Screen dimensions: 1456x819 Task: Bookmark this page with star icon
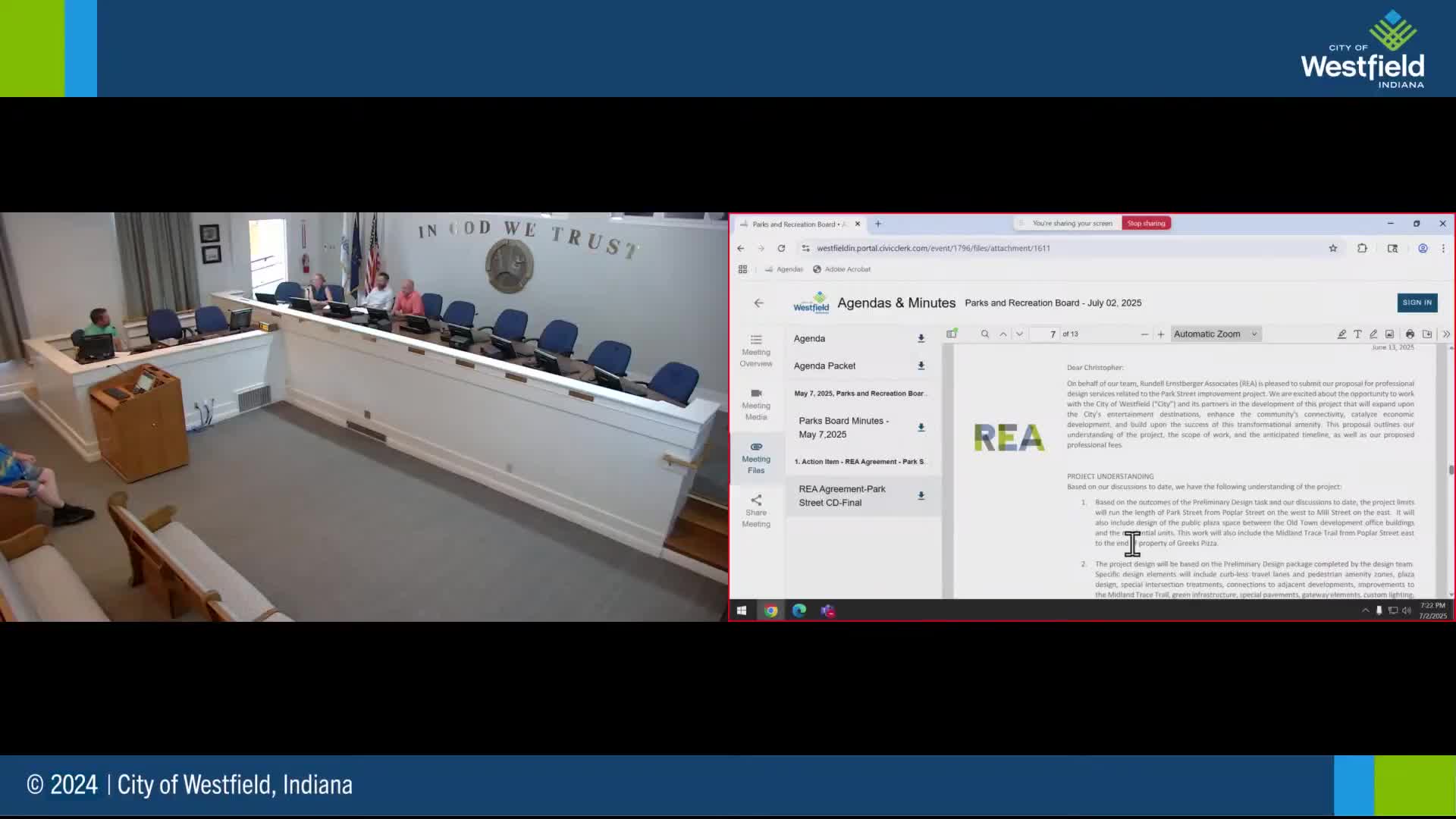point(1333,248)
